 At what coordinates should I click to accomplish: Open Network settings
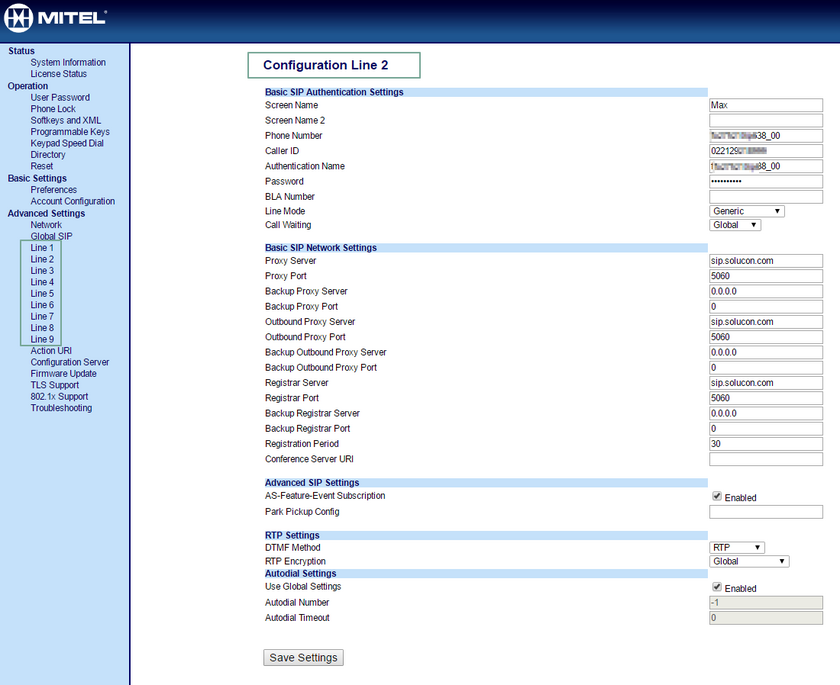click(x=46, y=224)
